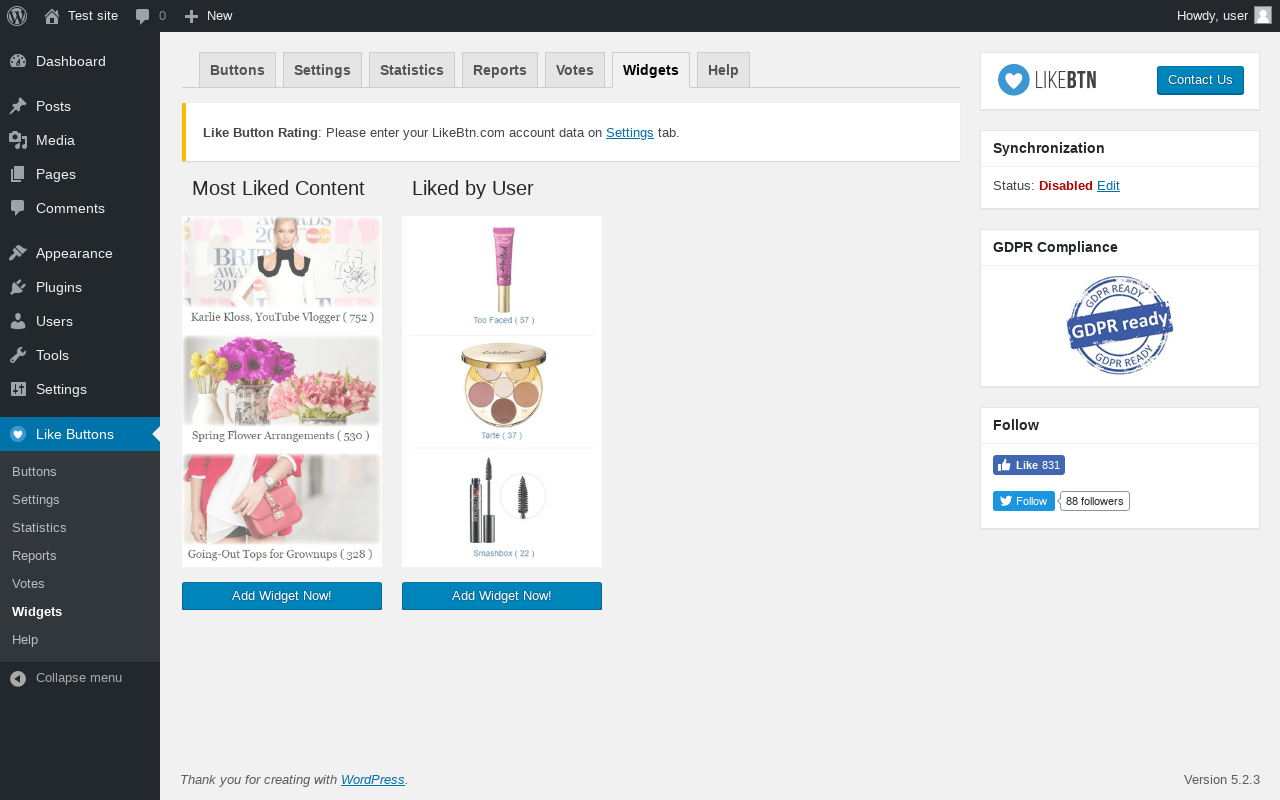Screen dimensions: 1280x800
Task: Click the Liked by User widget preview image
Action: coord(502,391)
